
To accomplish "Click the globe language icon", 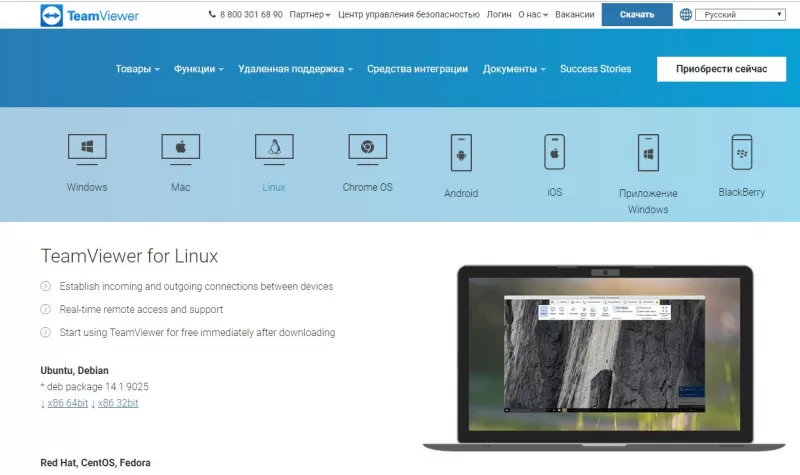I will [686, 14].
